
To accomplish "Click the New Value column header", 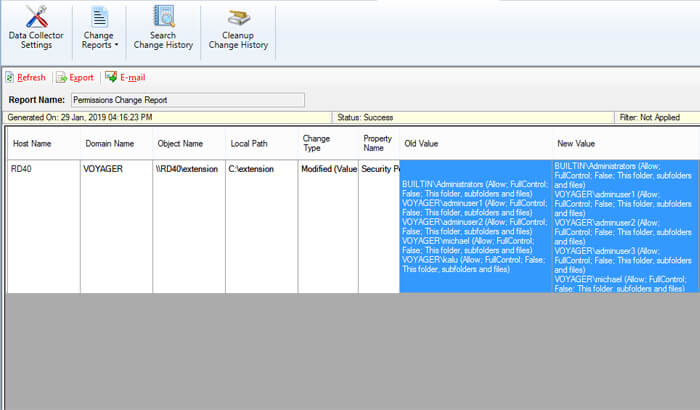I will tap(577, 143).
